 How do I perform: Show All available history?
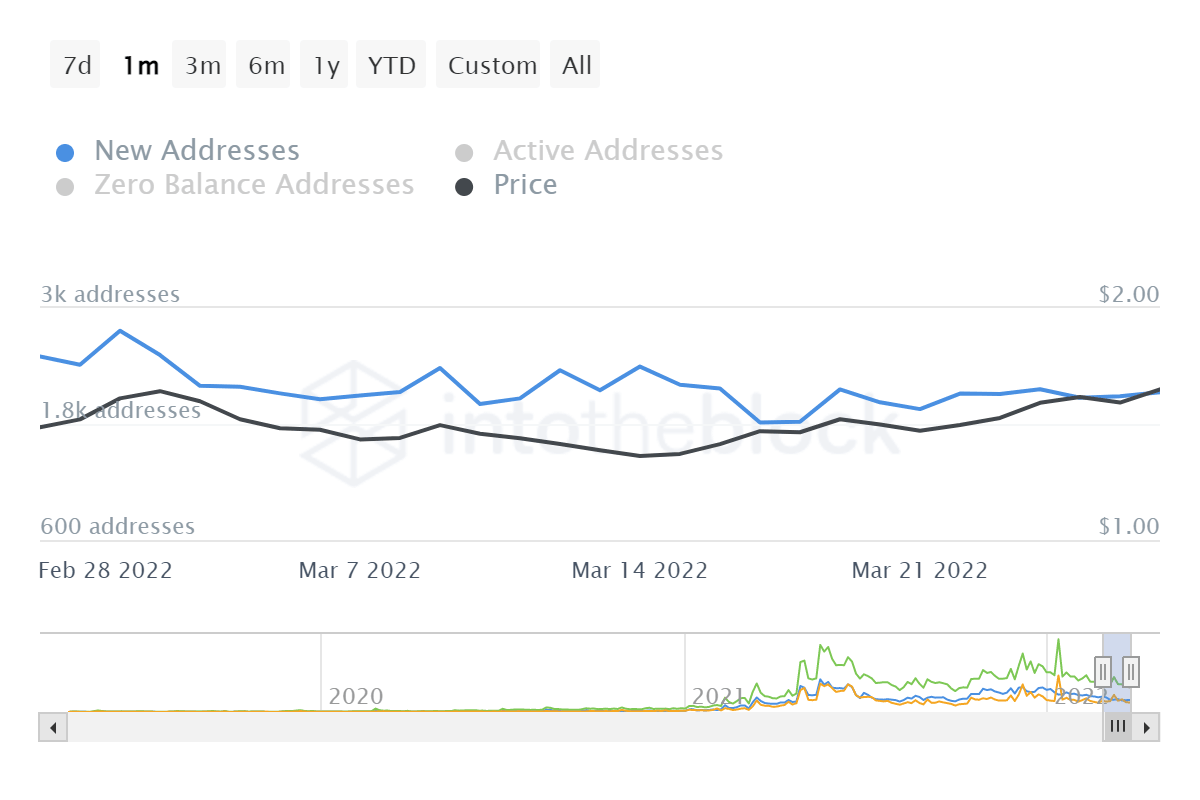click(x=576, y=66)
